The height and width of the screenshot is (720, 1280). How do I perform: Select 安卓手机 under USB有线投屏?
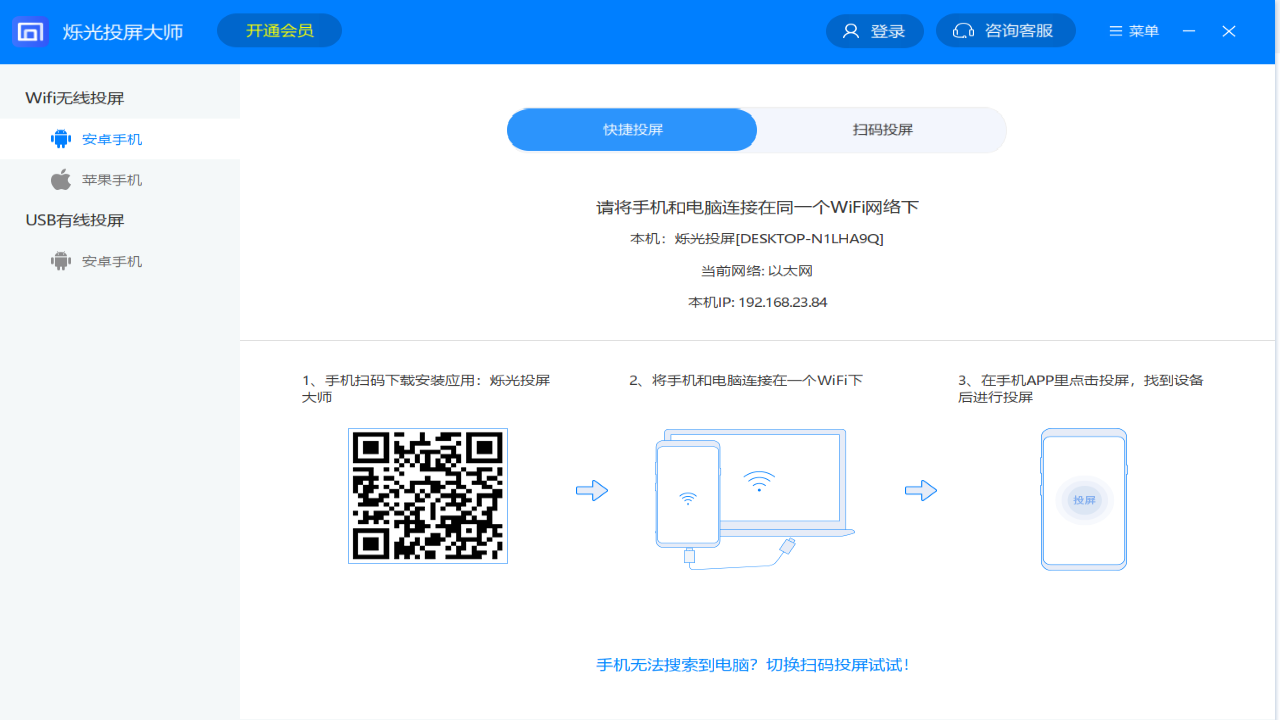112,261
